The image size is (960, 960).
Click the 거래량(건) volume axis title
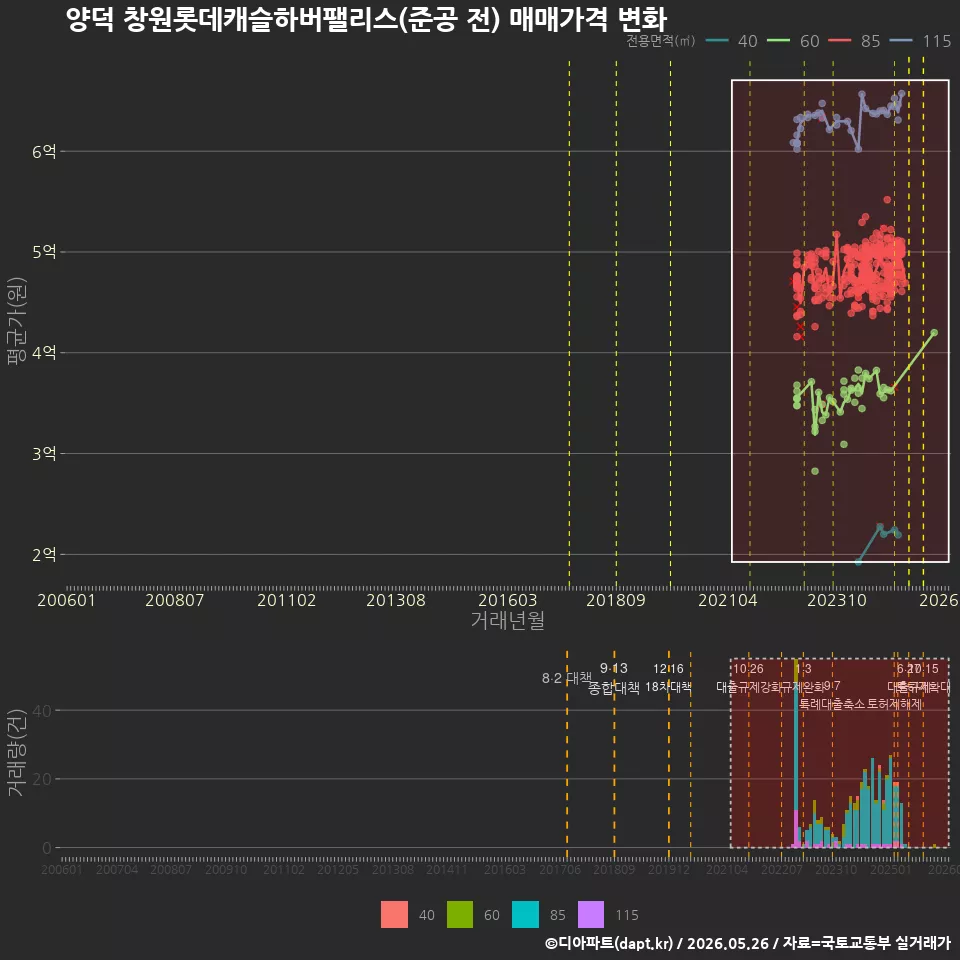click(x=17, y=752)
